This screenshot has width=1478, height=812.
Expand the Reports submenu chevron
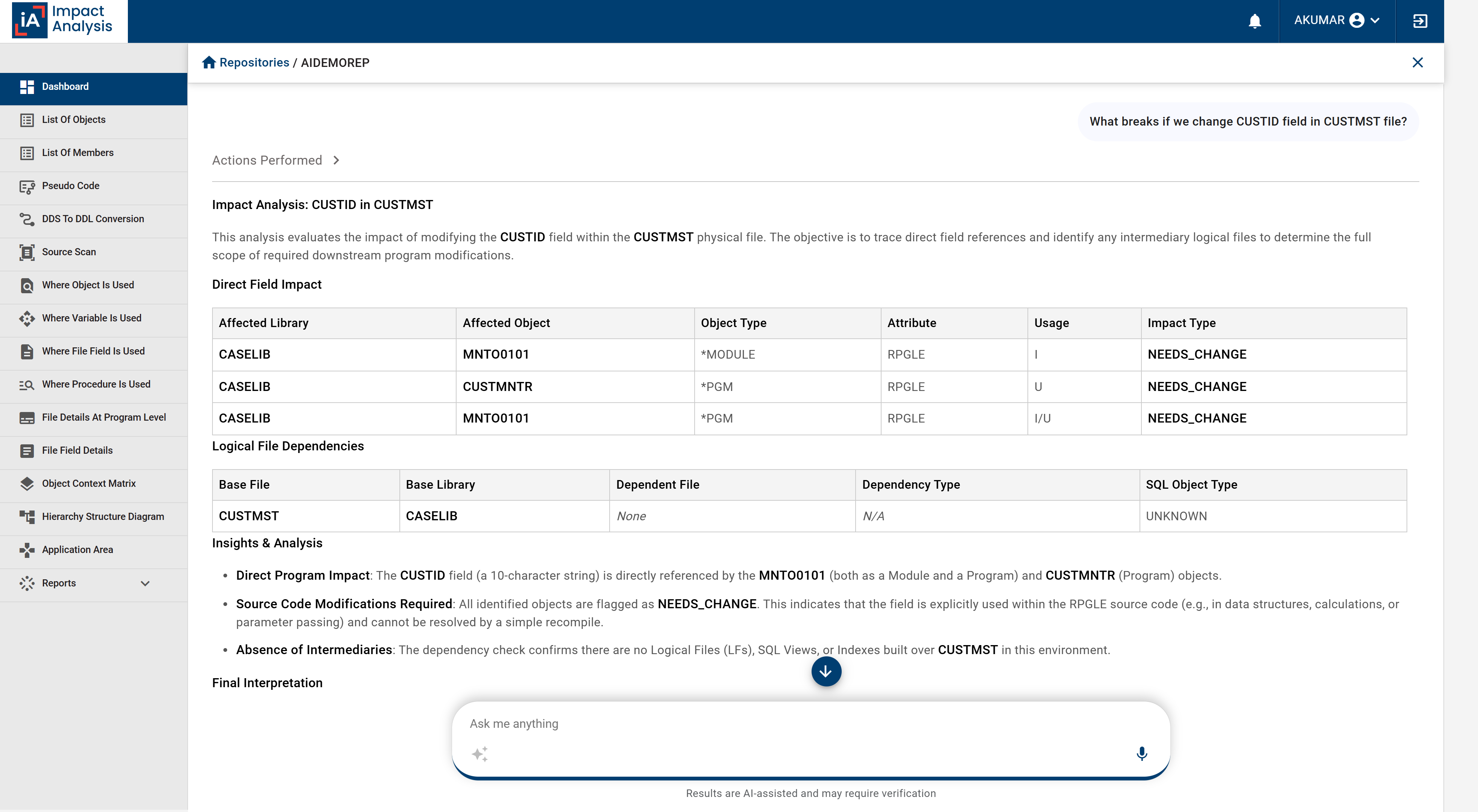[x=145, y=583]
